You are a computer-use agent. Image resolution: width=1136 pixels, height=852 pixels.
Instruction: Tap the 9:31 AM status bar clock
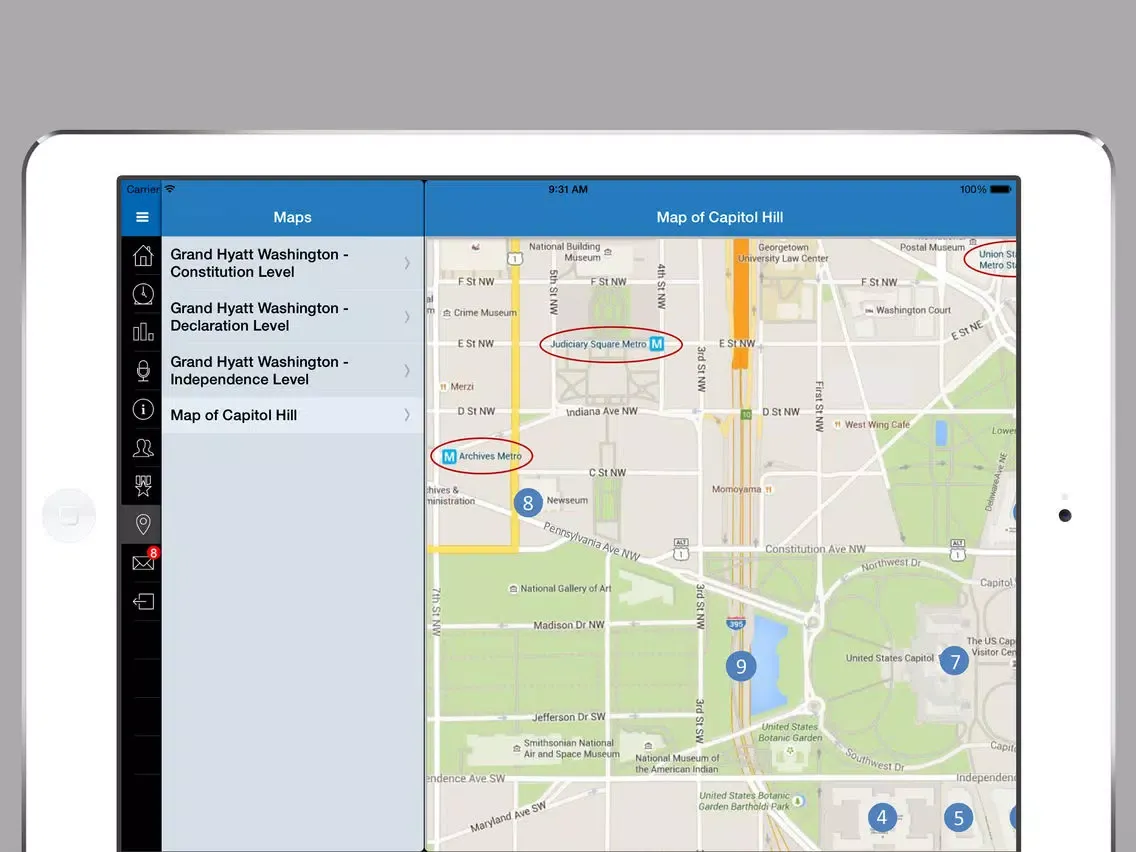click(x=568, y=189)
